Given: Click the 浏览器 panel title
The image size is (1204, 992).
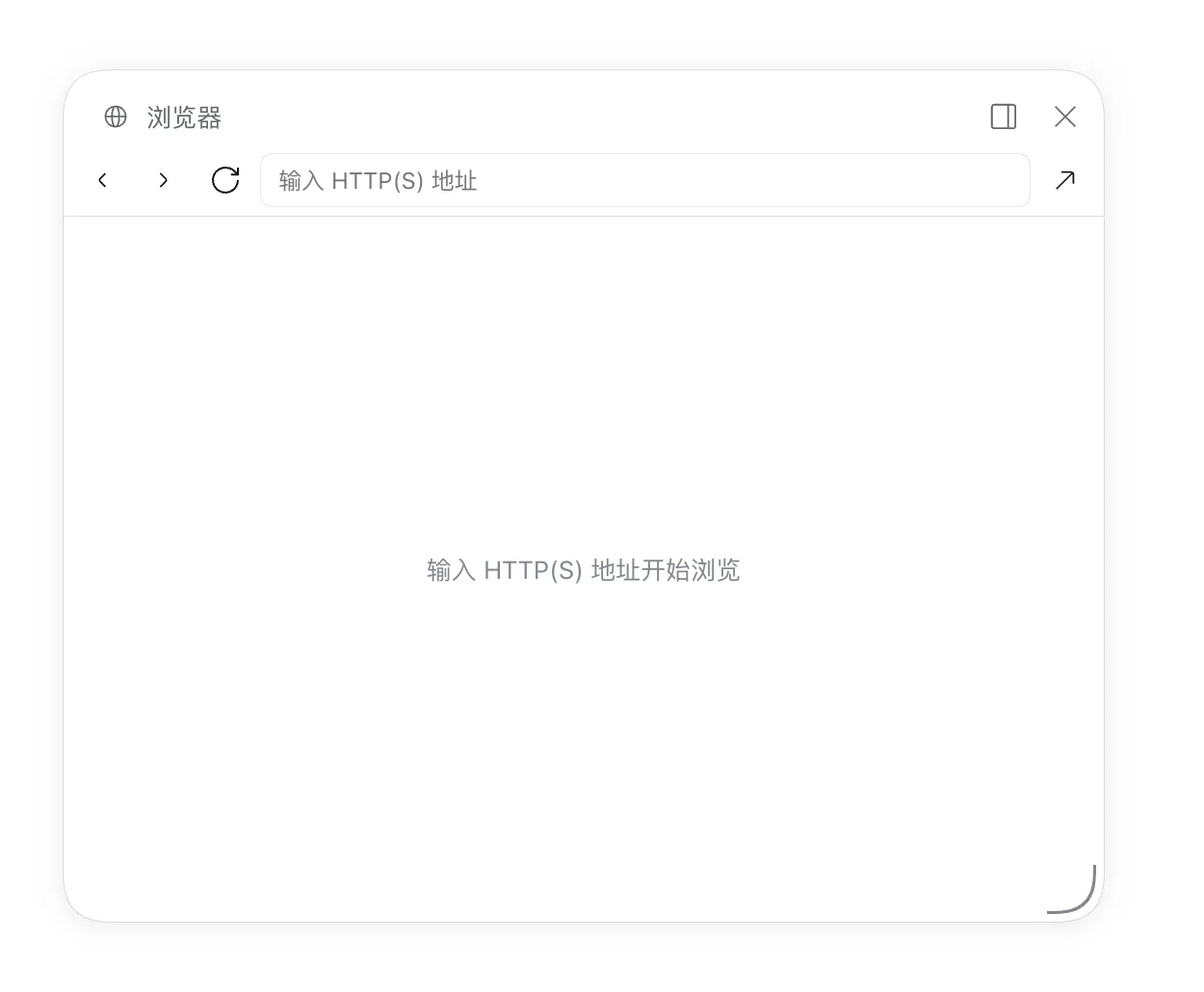Looking at the screenshot, I should coord(184,117).
